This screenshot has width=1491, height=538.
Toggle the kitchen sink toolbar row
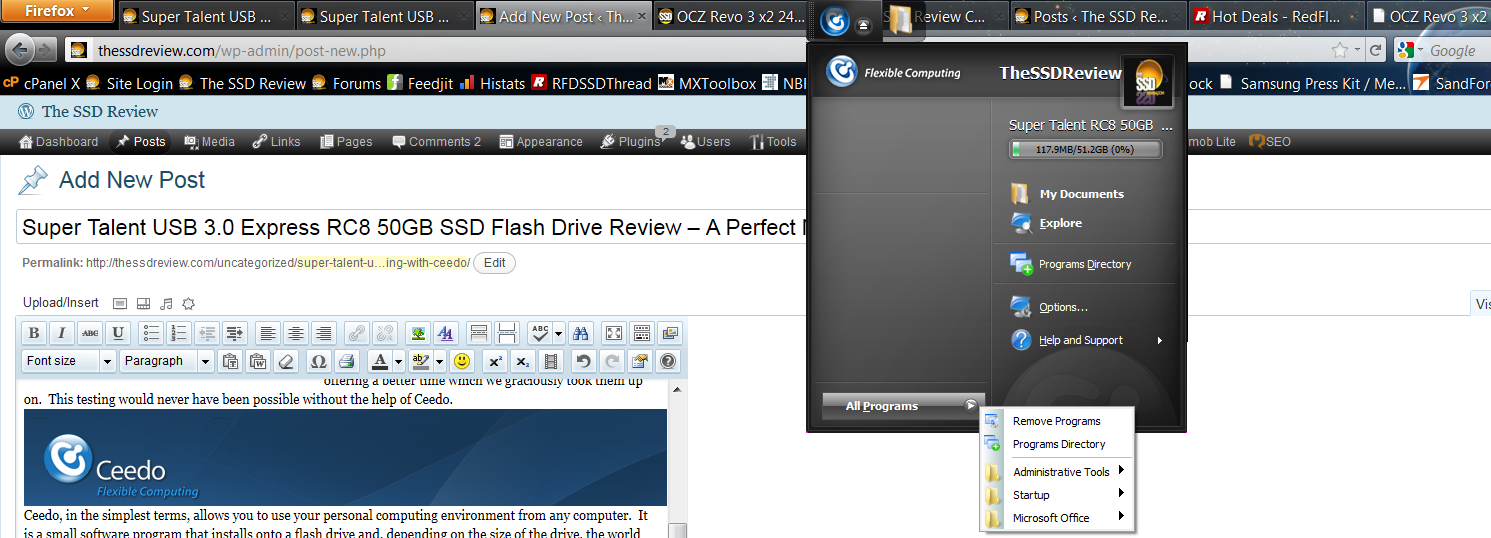coord(643,333)
